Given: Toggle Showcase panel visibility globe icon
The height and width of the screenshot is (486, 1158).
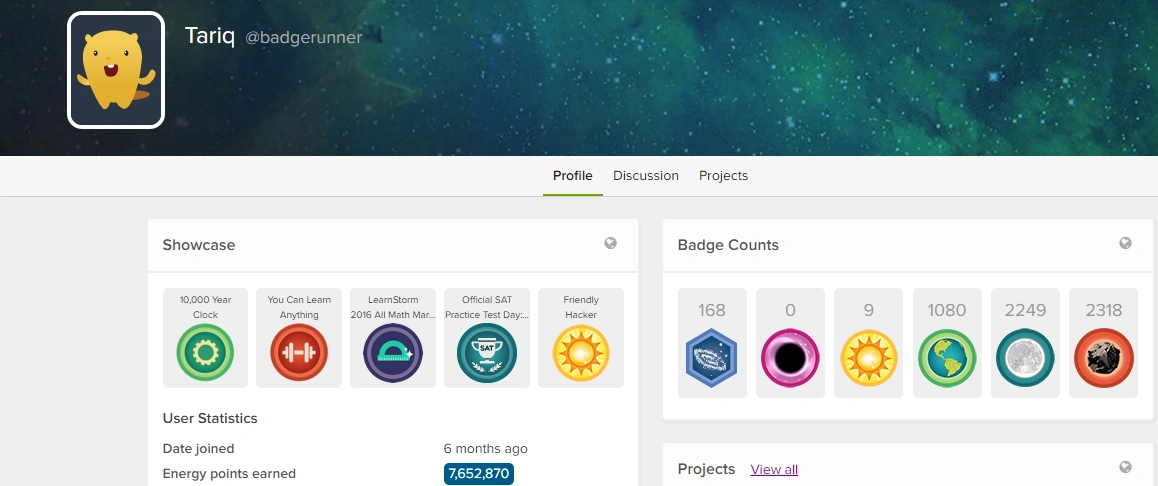Looking at the screenshot, I should [x=610, y=243].
